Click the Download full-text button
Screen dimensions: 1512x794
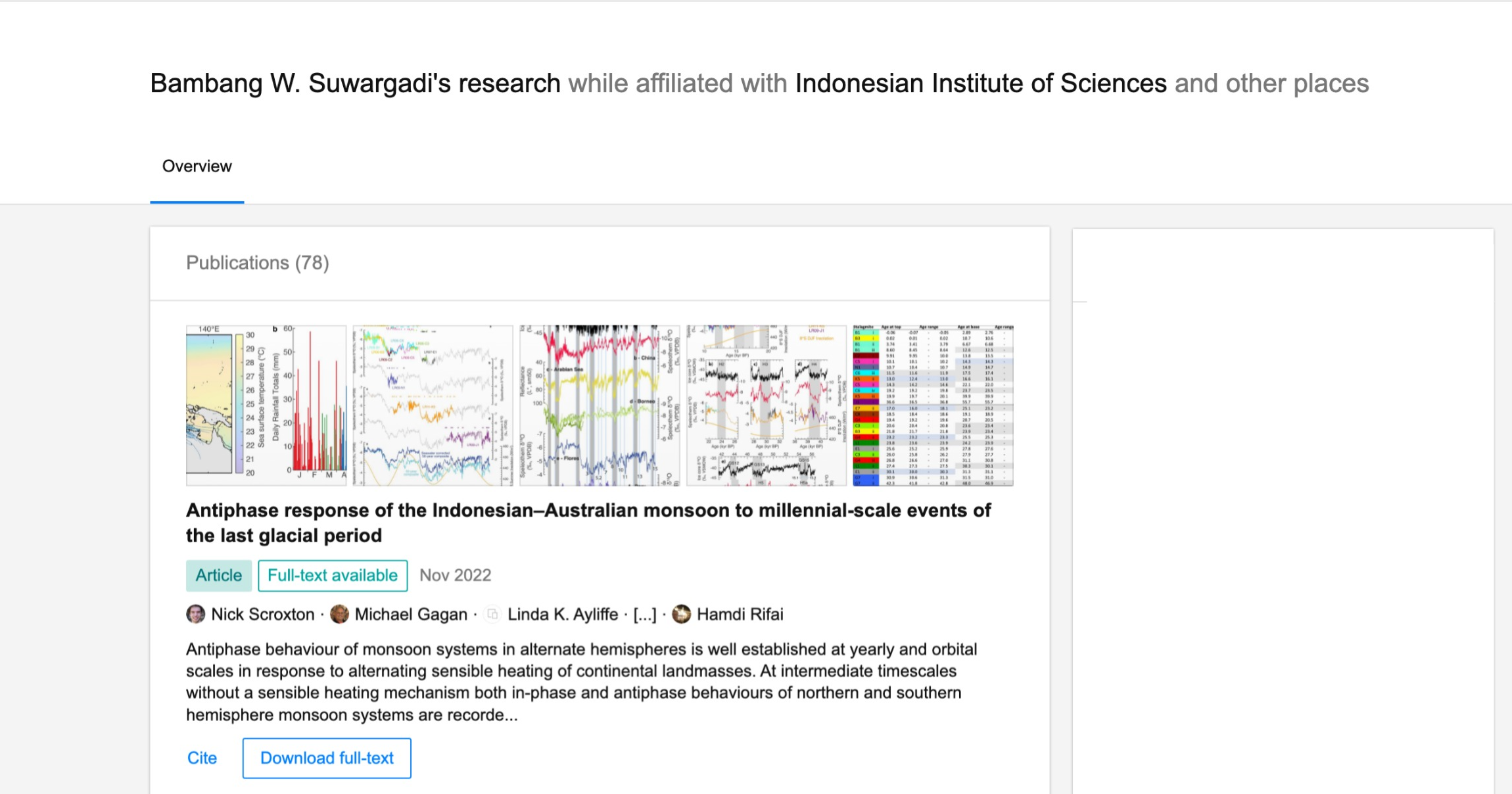tap(327, 758)
